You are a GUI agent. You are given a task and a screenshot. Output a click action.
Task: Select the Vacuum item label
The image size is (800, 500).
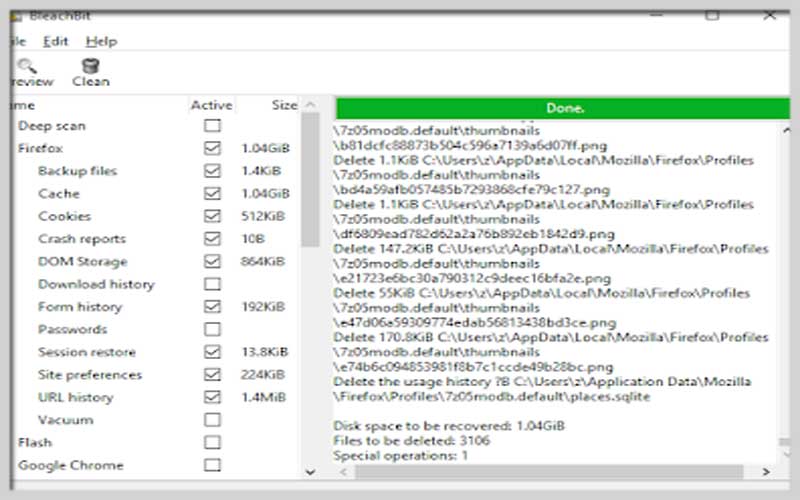point(66,420)
